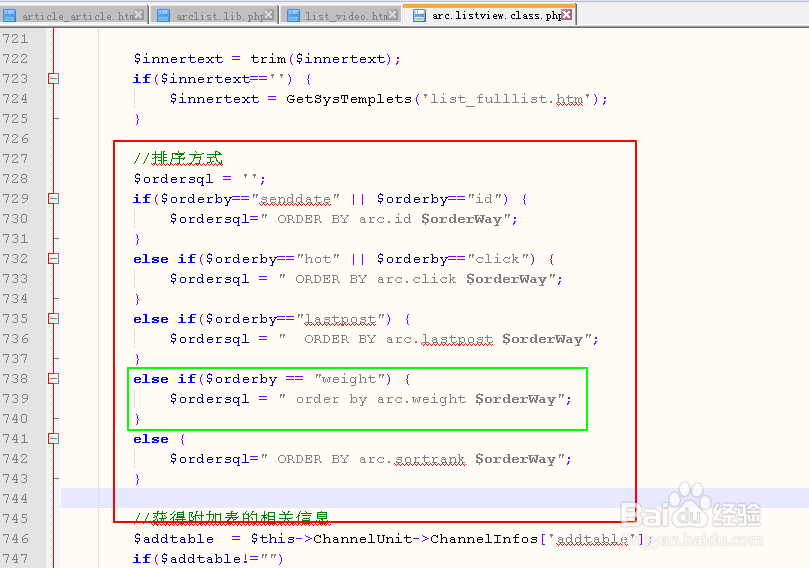Place cursor on GetSysTemplets function call

[349, 99]
